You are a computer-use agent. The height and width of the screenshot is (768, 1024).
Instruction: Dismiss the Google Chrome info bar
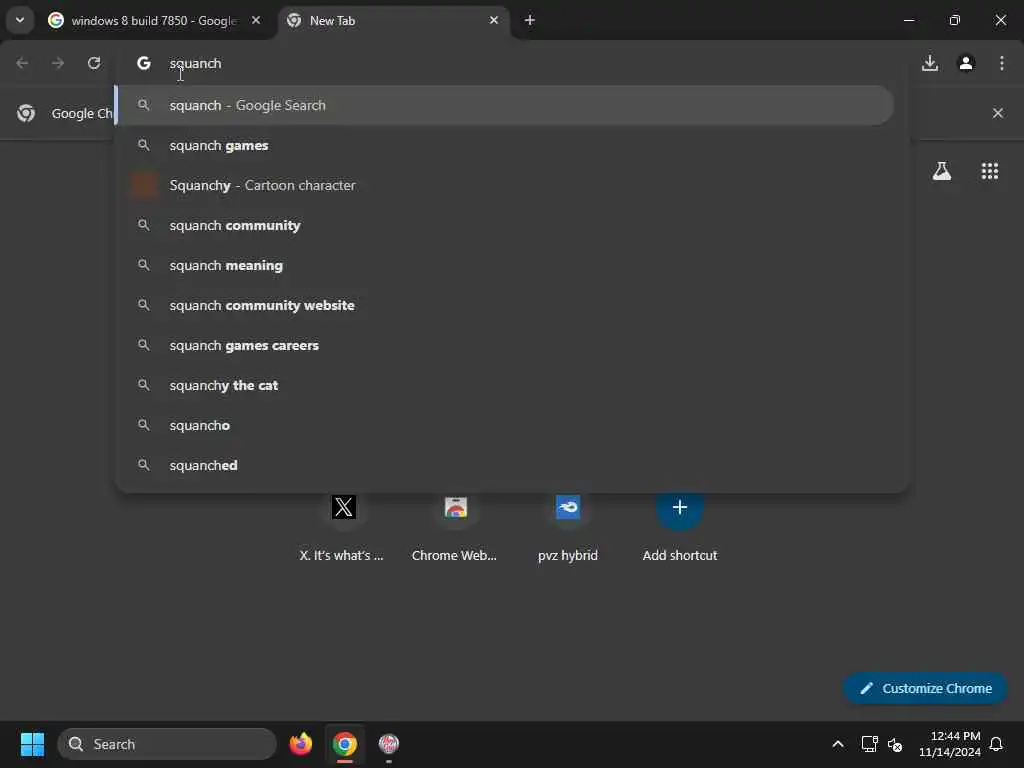coord(997,113)
